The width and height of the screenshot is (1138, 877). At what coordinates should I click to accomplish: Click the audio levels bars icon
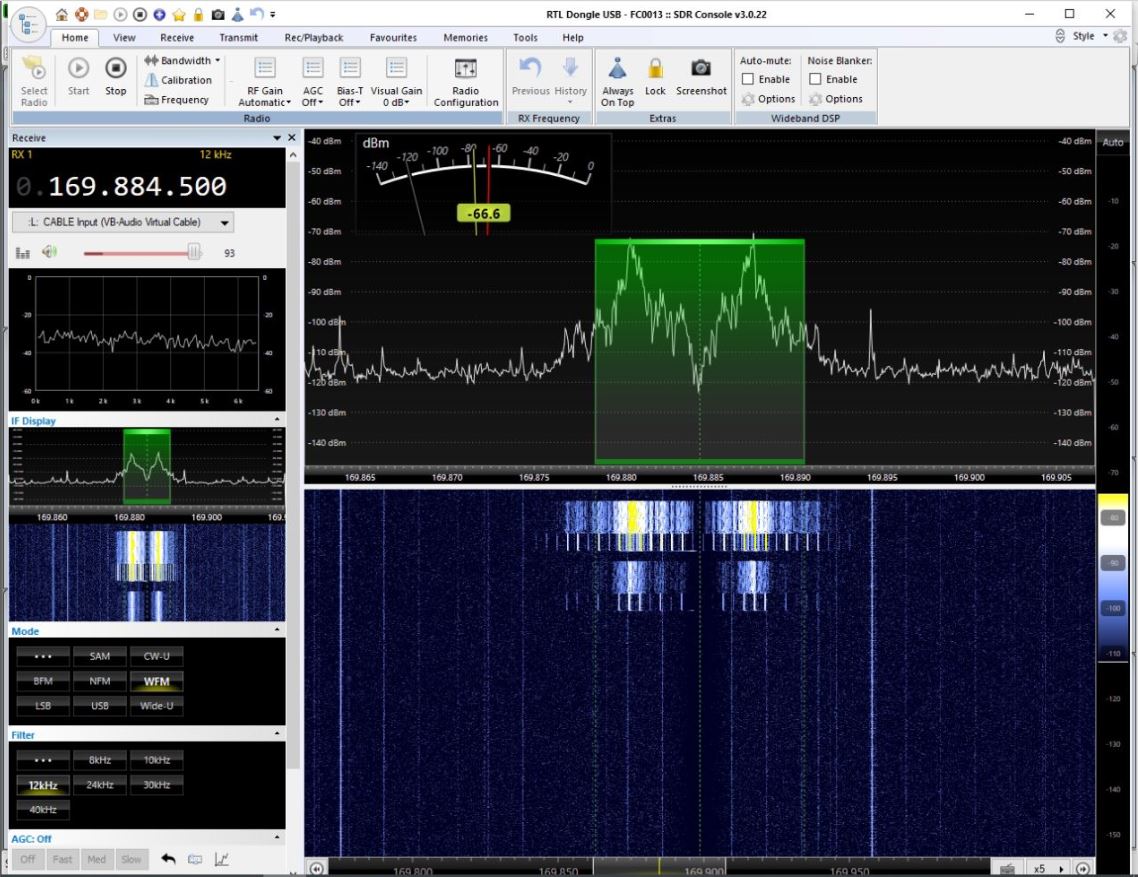[23, 253]
